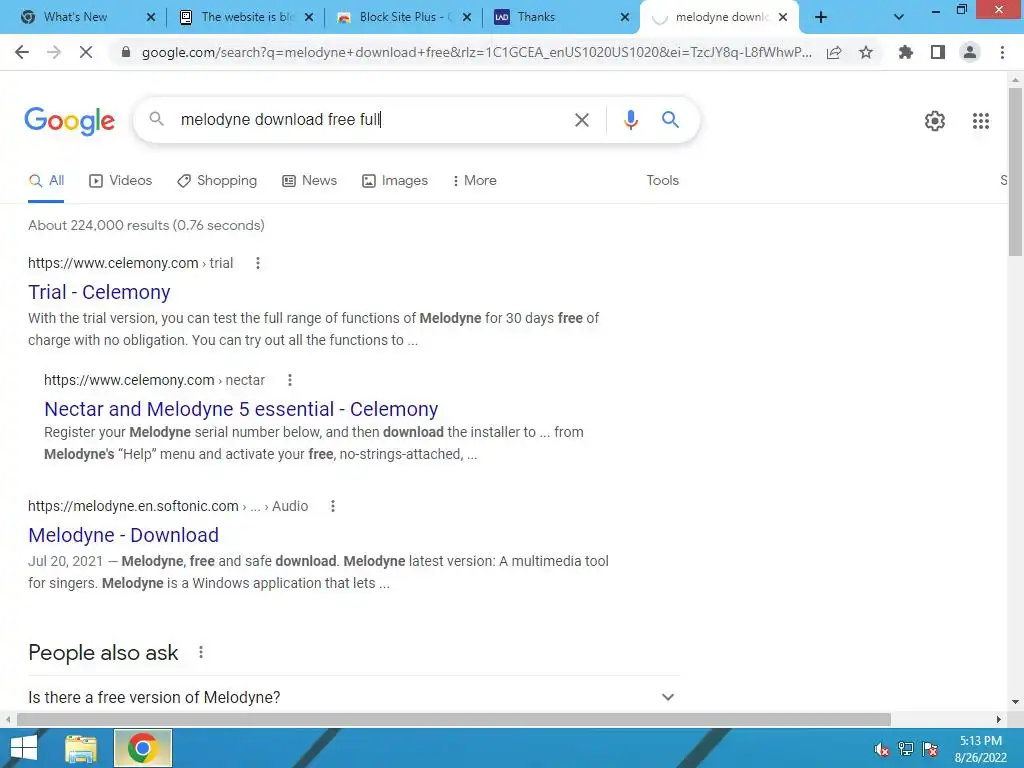Click the scrollbar down arrow
This screenshot has width=1024, height=768.
point(1015,702)
